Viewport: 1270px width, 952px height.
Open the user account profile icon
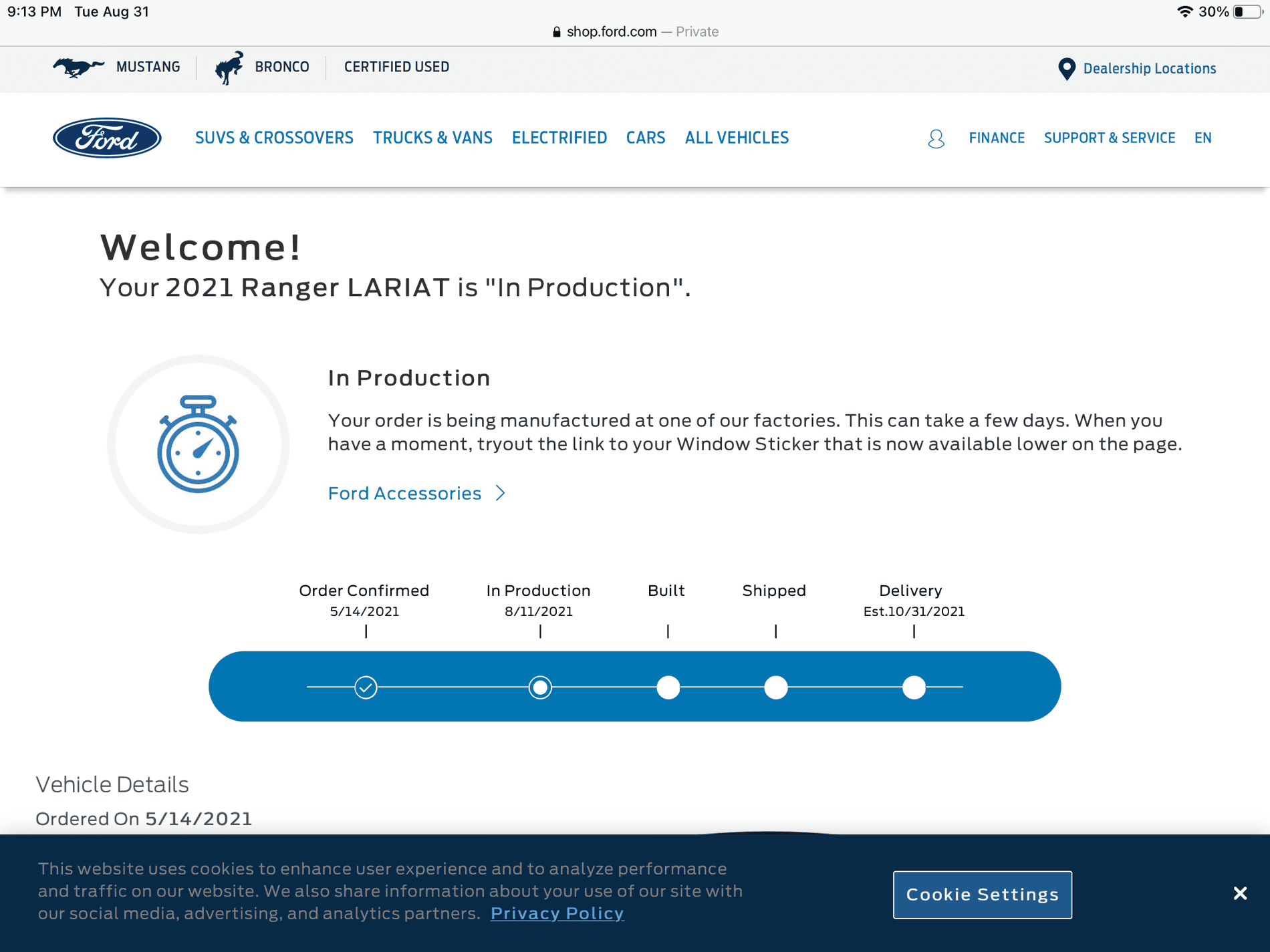[x=936, y=138]
